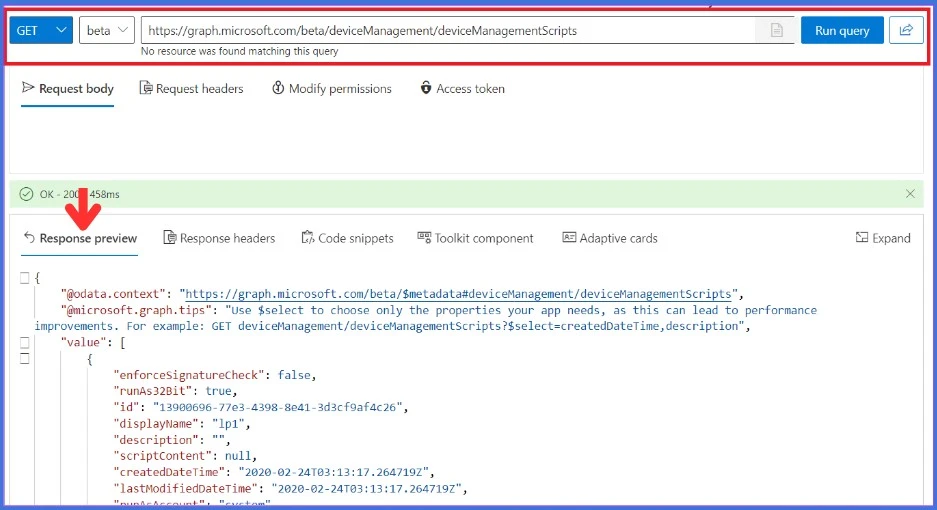Select the Response headers tab
Image resolution: width=937 pixels, height=510 pixels.
[x=219, y=238]
